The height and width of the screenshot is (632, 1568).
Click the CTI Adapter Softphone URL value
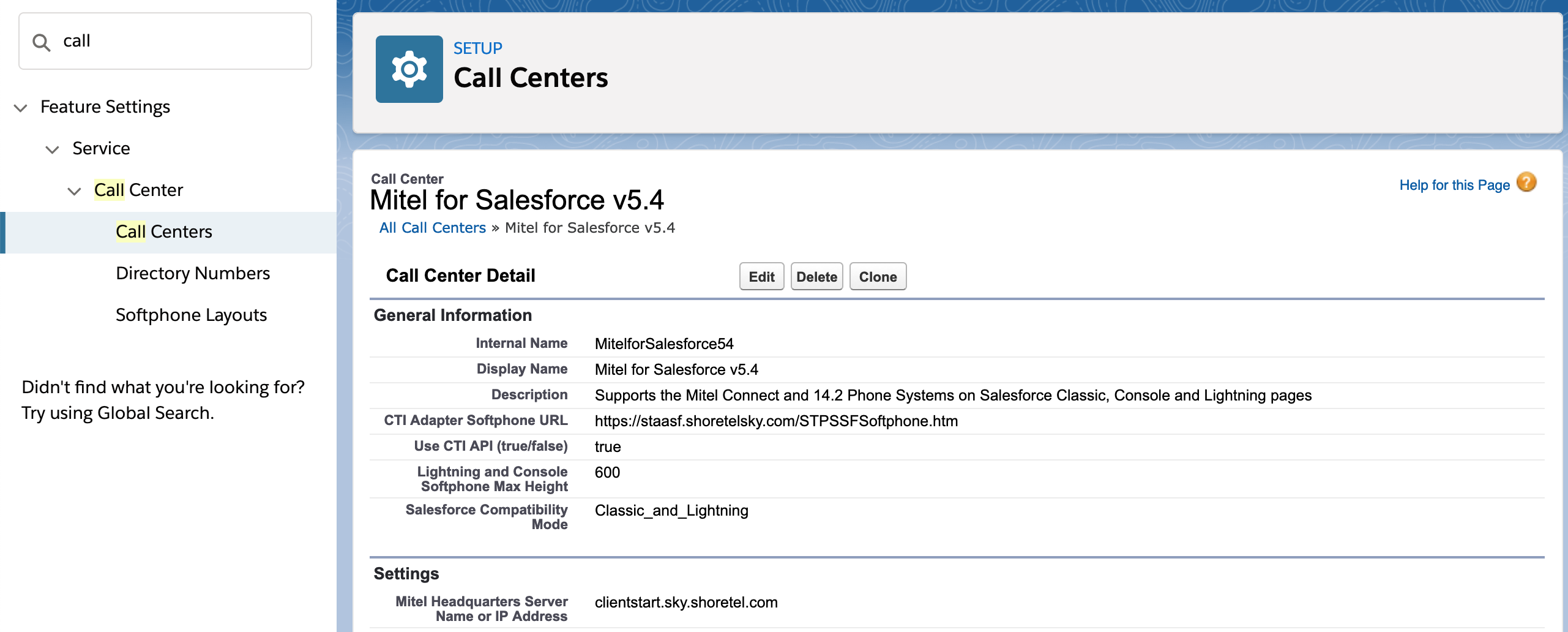pos(776,421)
